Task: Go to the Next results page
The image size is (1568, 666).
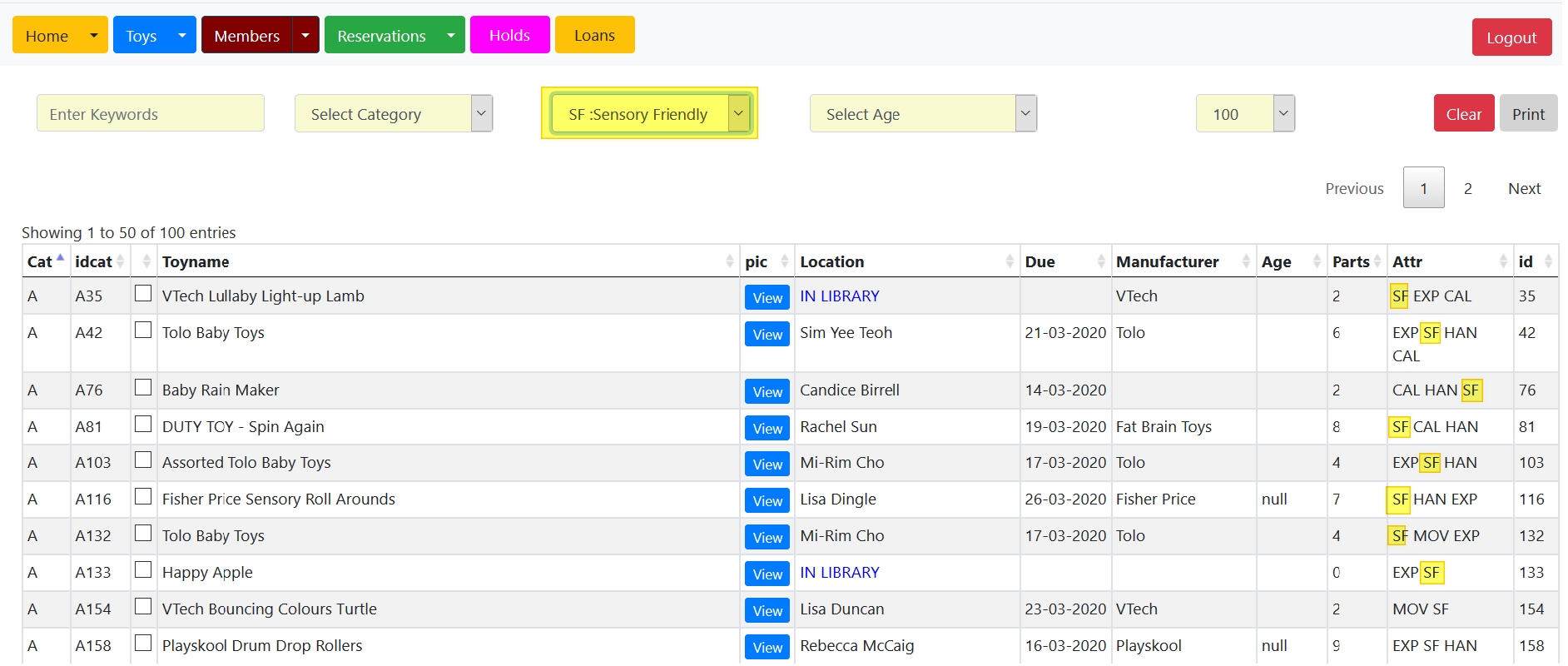Action: point(1523,188)
